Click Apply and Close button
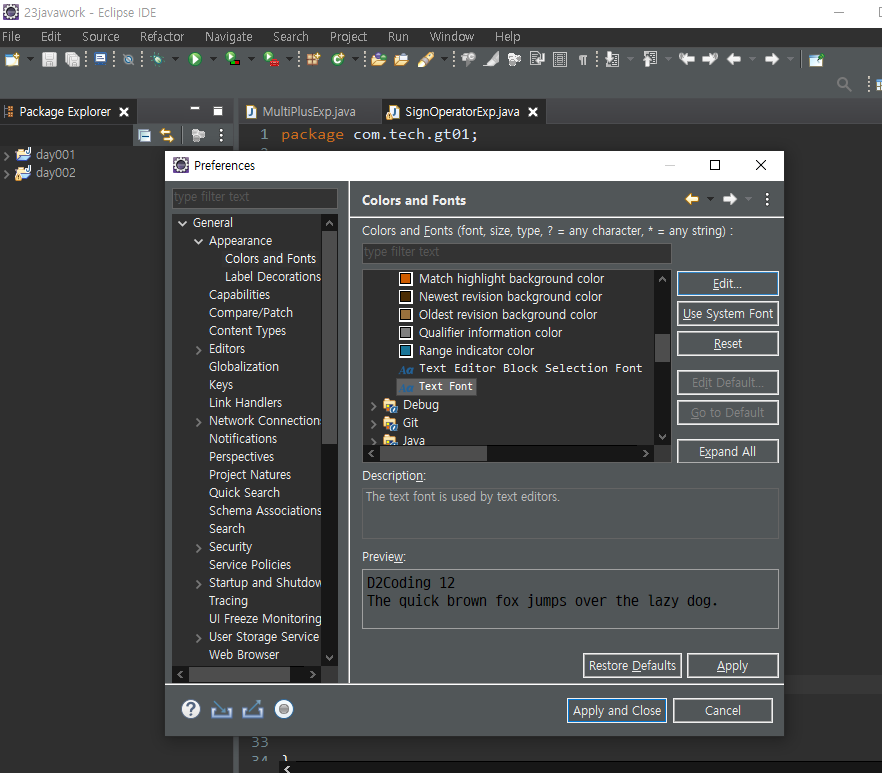The width and height of the screenshot is (882, 773). point(616,711)
